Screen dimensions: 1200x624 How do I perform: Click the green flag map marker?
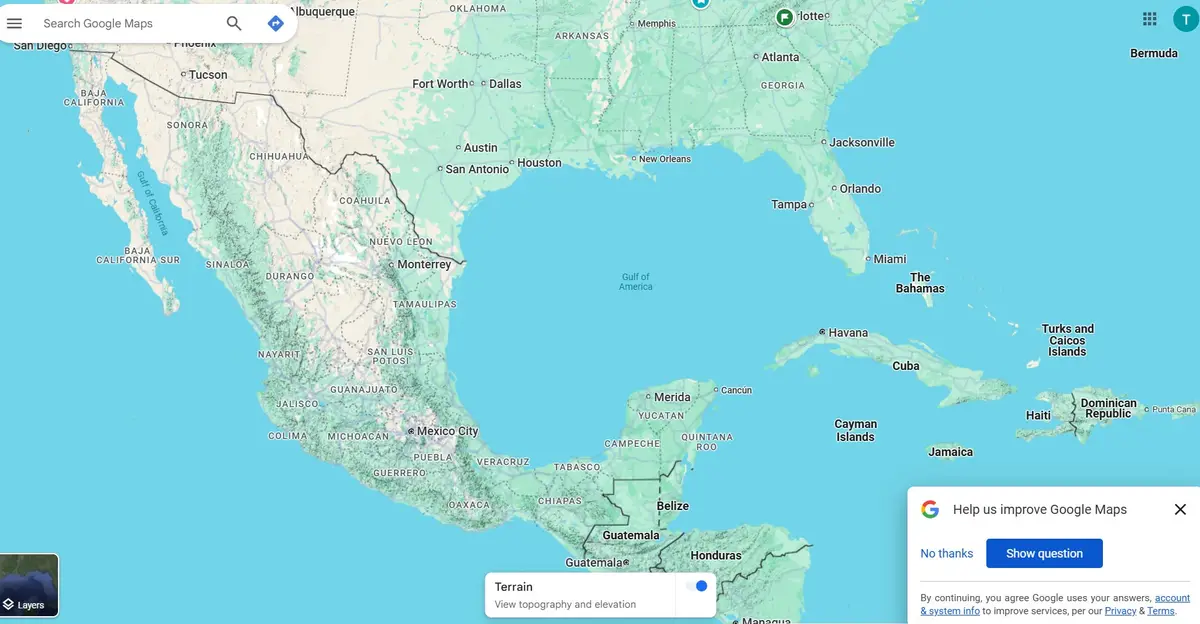(x=786, y=17)
